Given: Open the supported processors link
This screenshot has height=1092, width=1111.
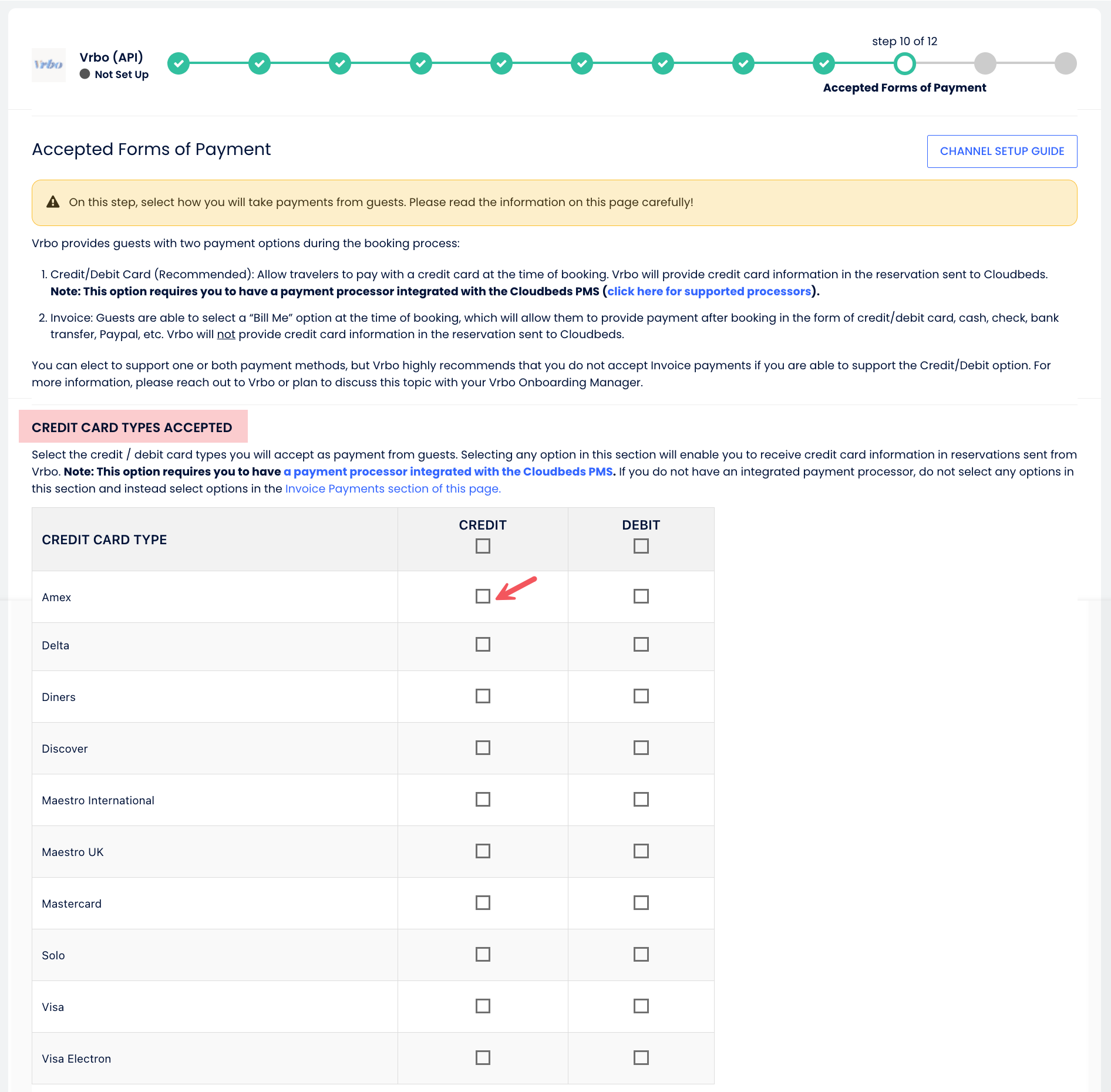Looking at the screenshot, I should [x=709, y=292].
